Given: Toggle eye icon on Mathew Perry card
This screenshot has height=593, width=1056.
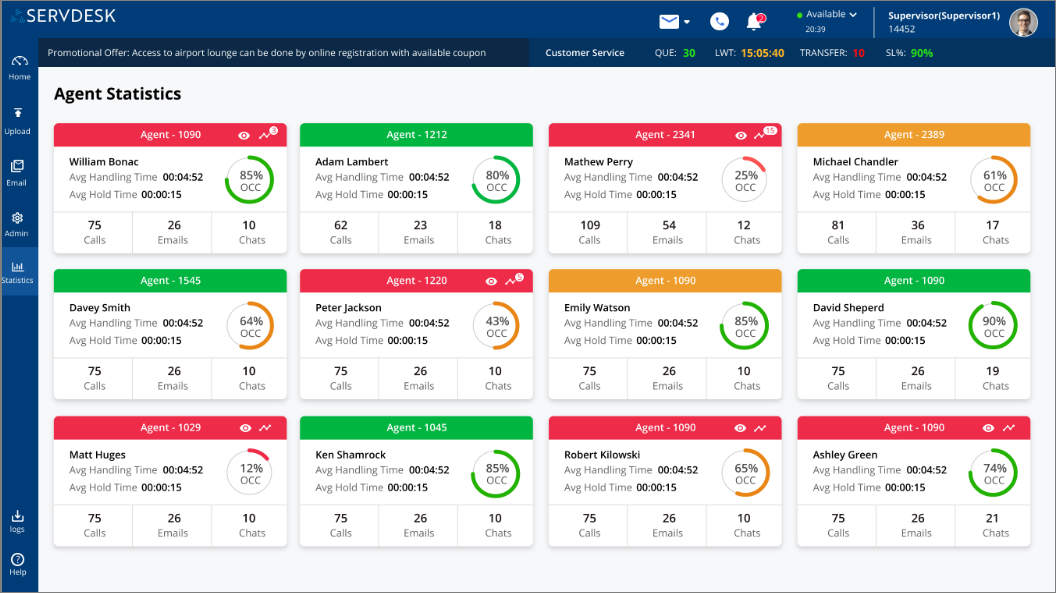Looking at the screenshot, I should [741, 135].
